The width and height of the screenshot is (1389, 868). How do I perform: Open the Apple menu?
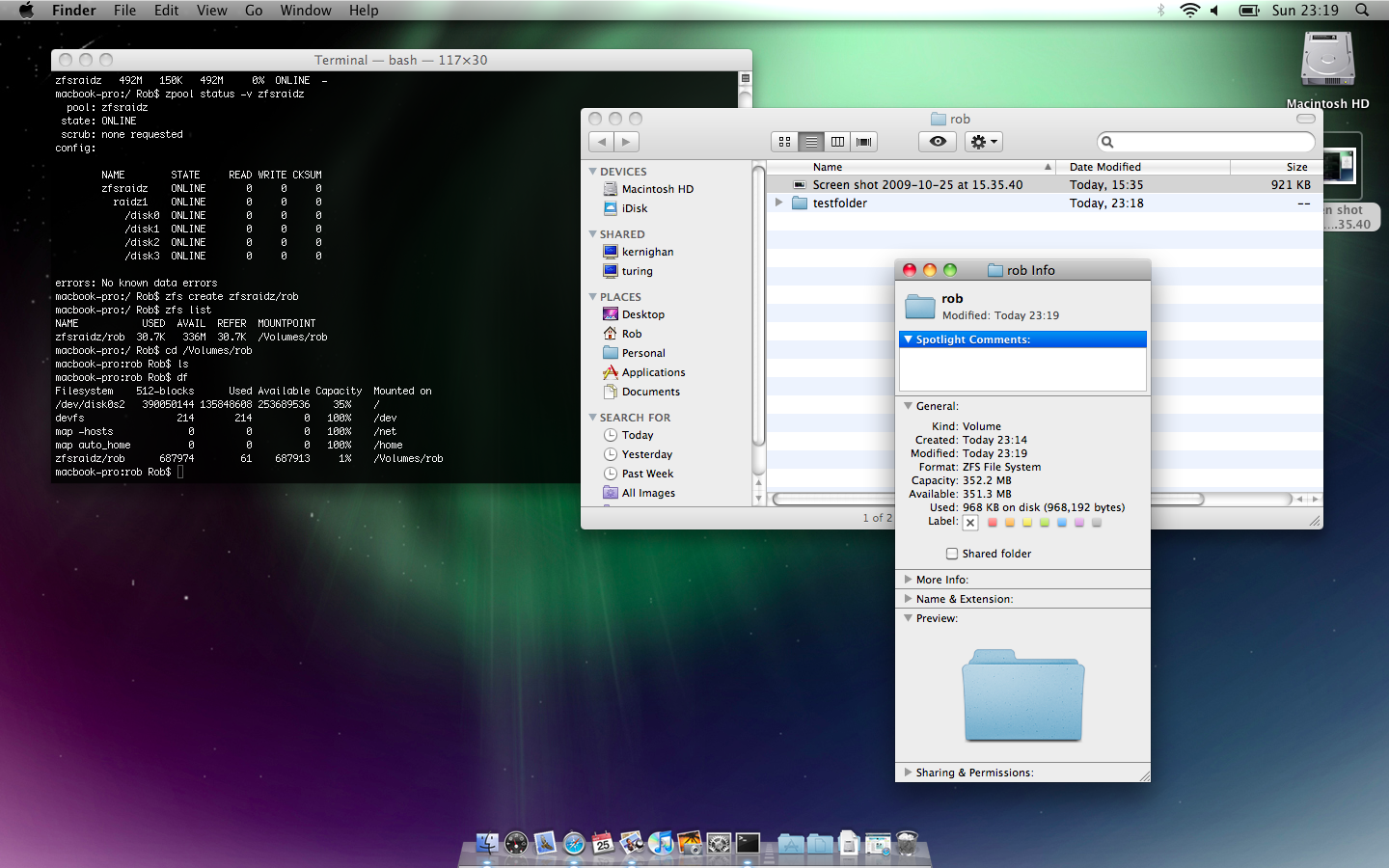point(26,10)
